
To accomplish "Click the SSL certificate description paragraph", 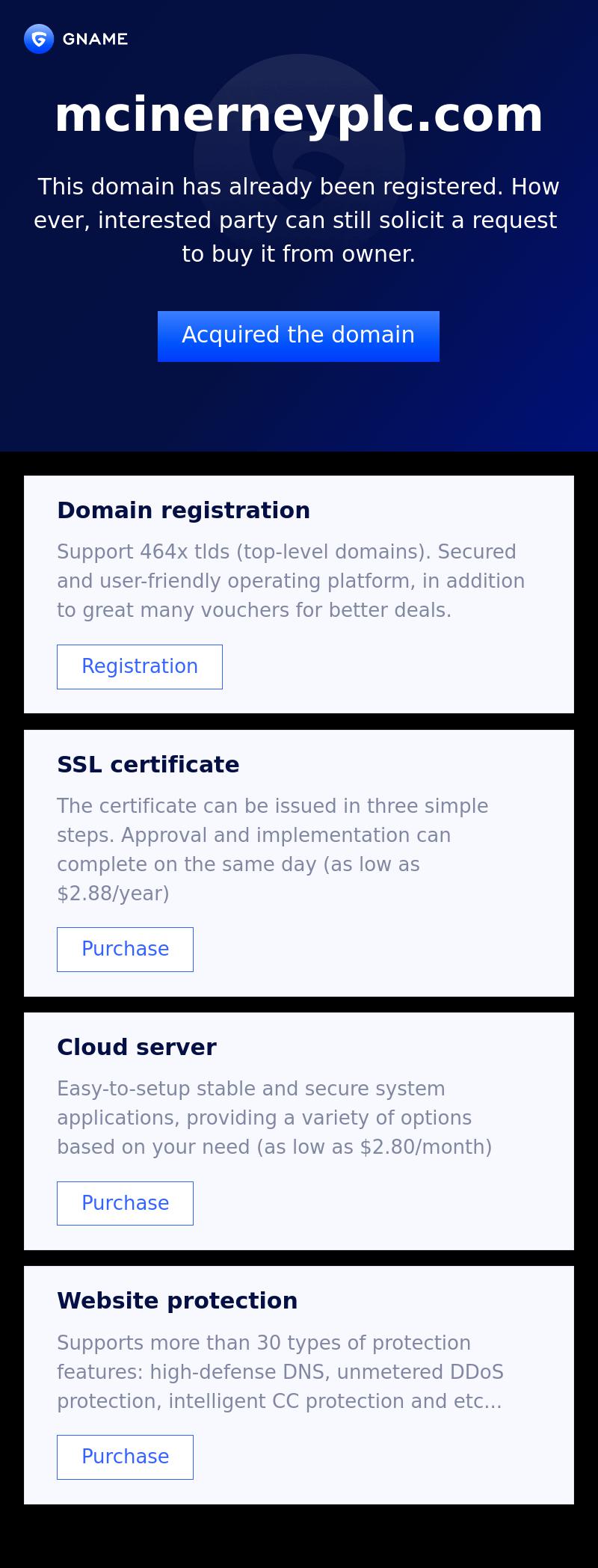I will tap(273, 849).
